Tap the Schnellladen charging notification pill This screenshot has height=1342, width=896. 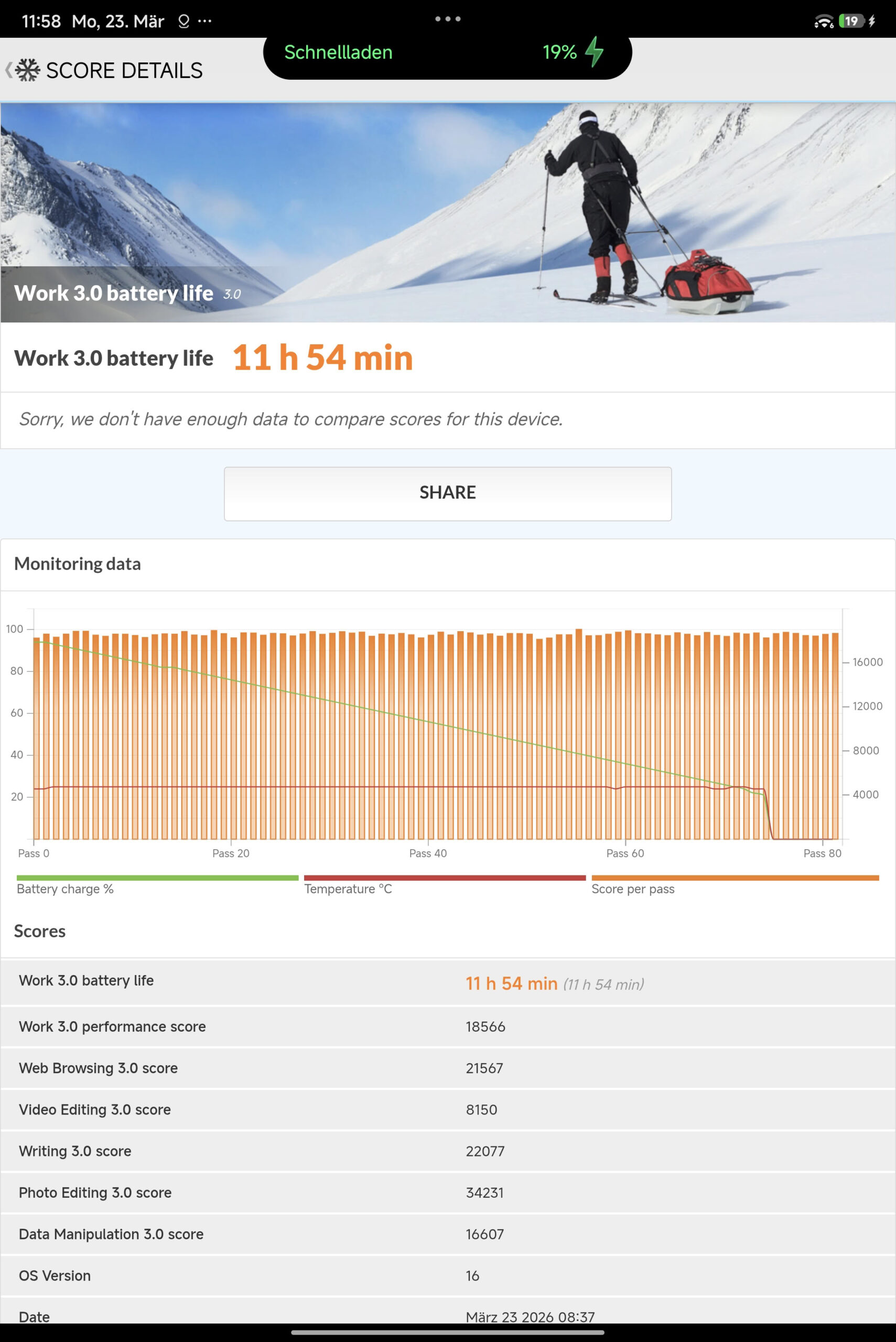pyautogui.click(x=447, y=52)
